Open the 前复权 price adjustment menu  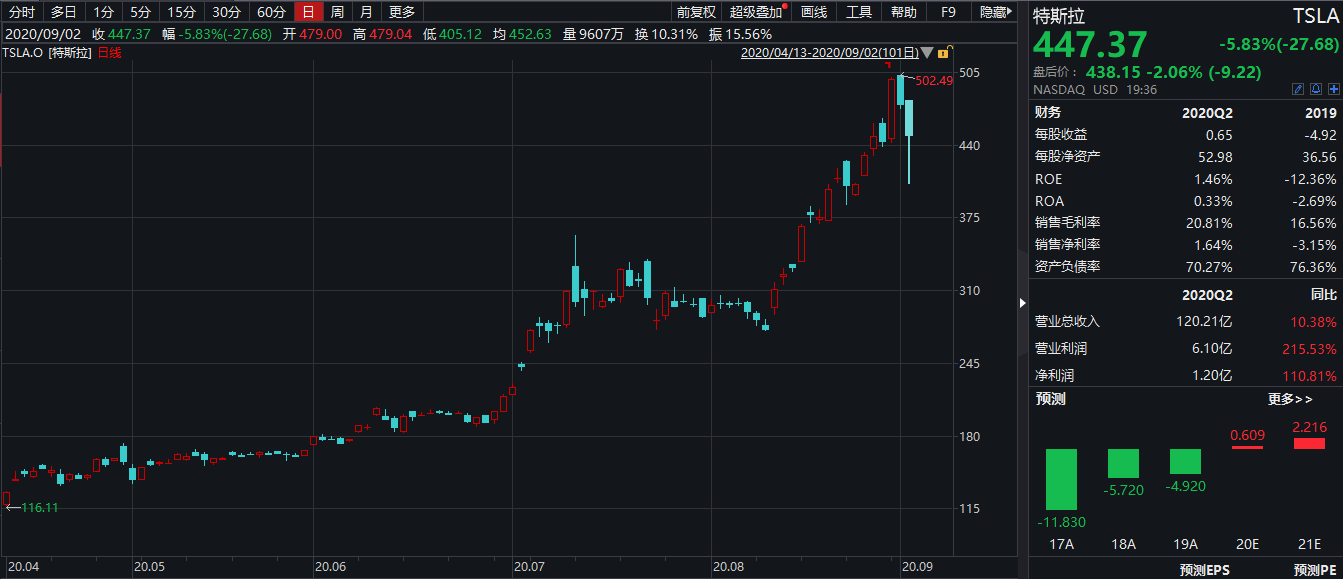coord(696,12)
